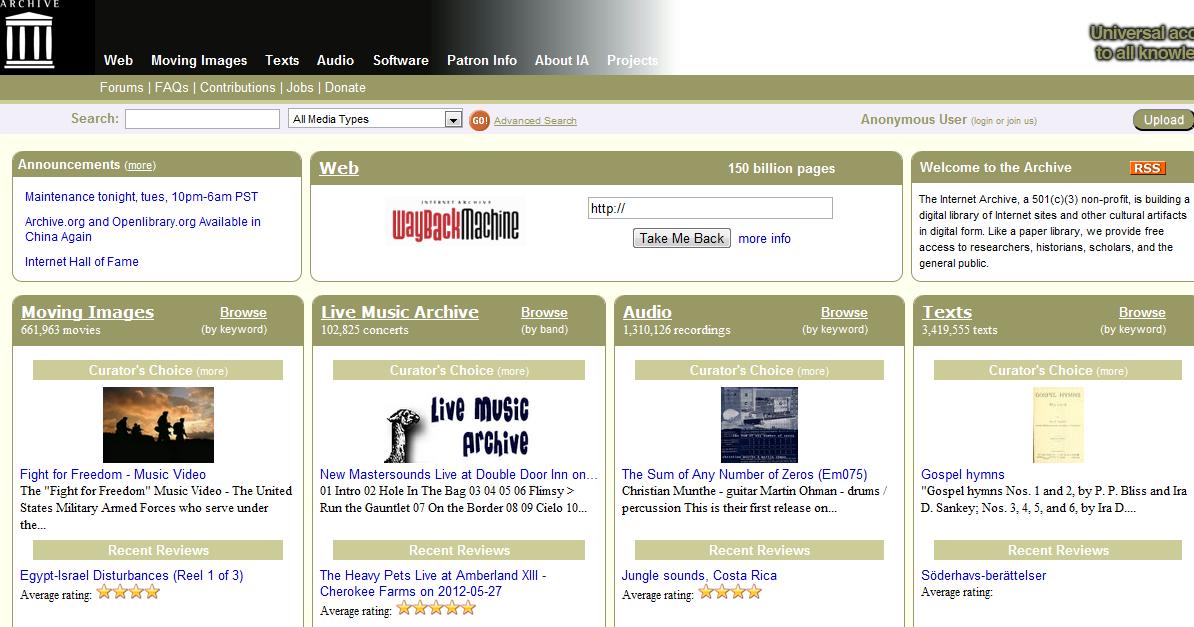Open Söderhavs-berättelser review link

pyautogui.click(x=983, y=575)
